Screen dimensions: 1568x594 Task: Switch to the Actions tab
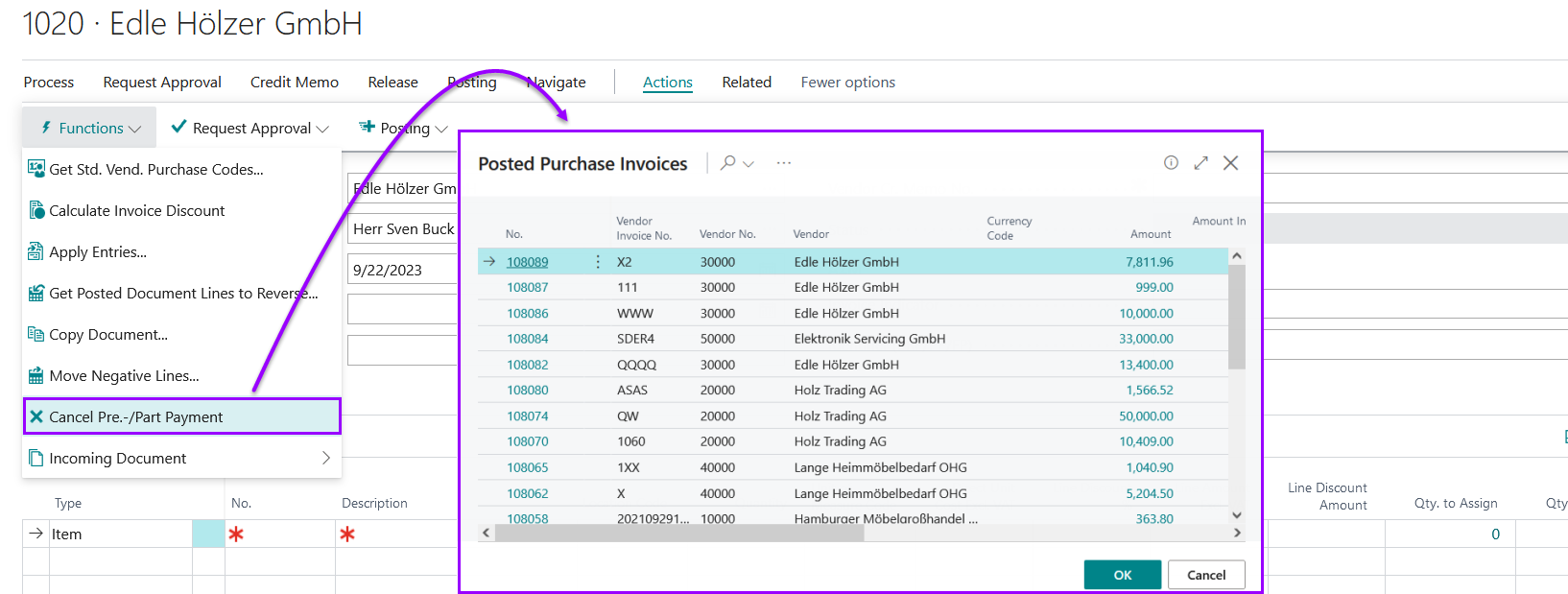pos(668,83)
